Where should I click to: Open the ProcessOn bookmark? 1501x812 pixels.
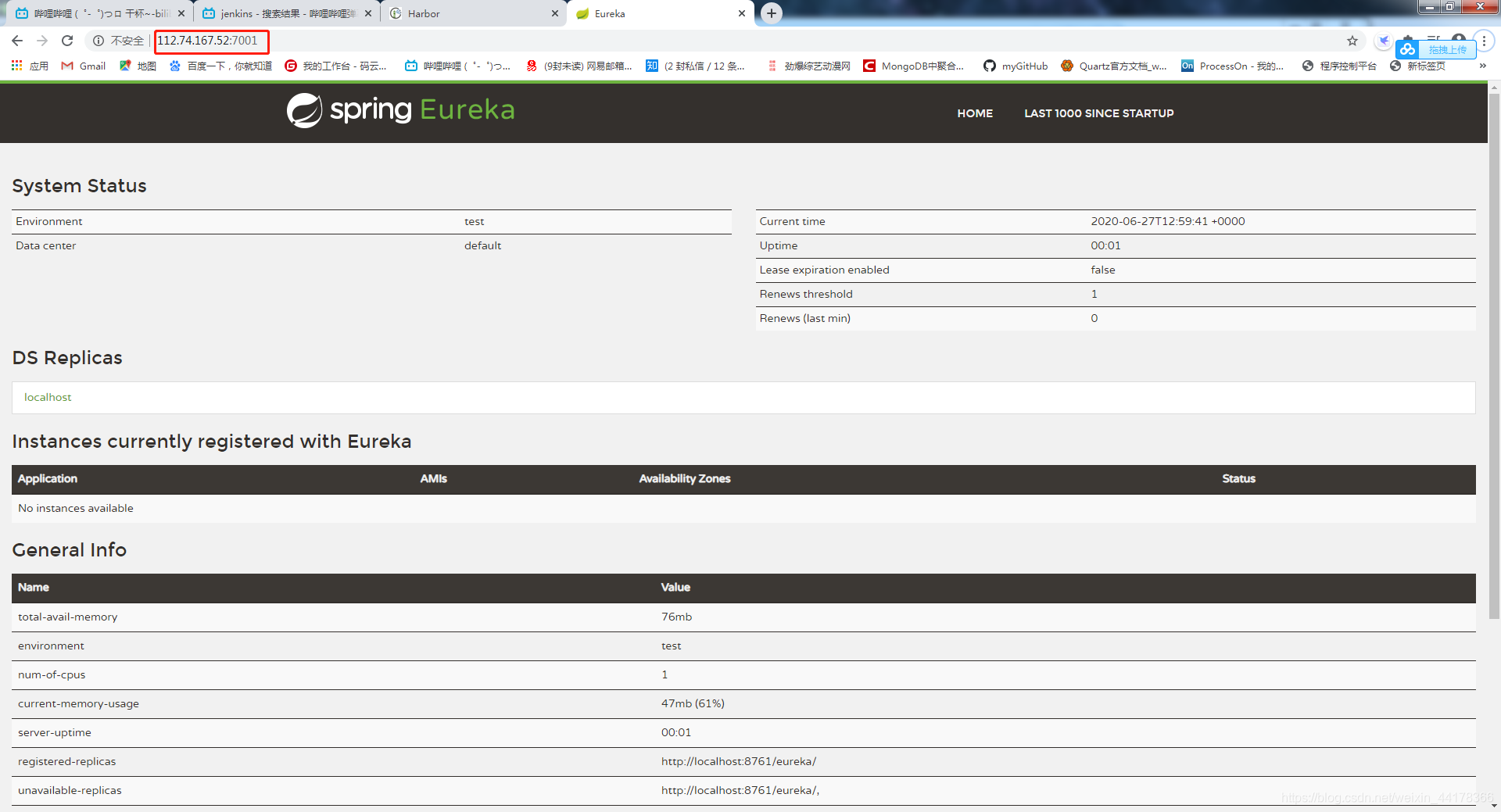click(1232, 66)
